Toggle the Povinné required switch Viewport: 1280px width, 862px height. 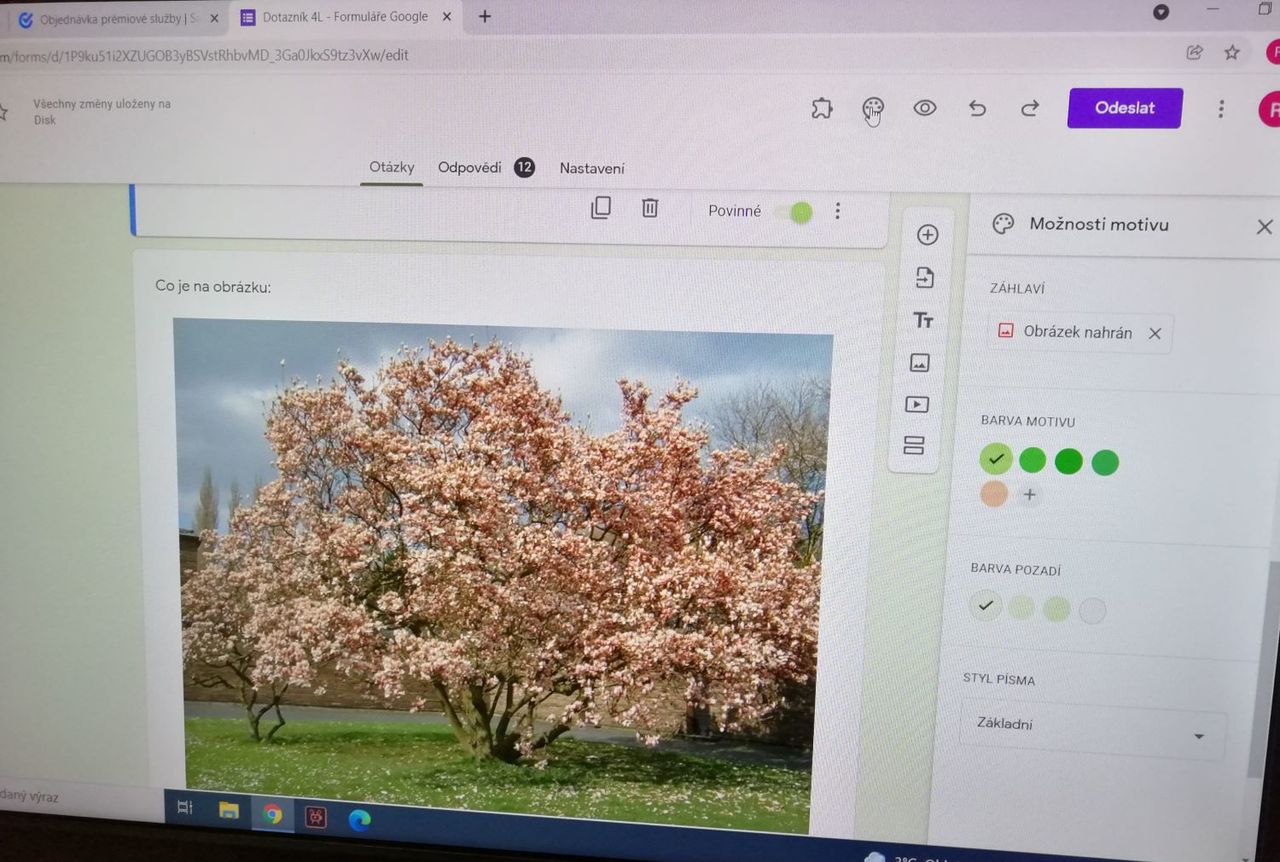tap(795, 212)
